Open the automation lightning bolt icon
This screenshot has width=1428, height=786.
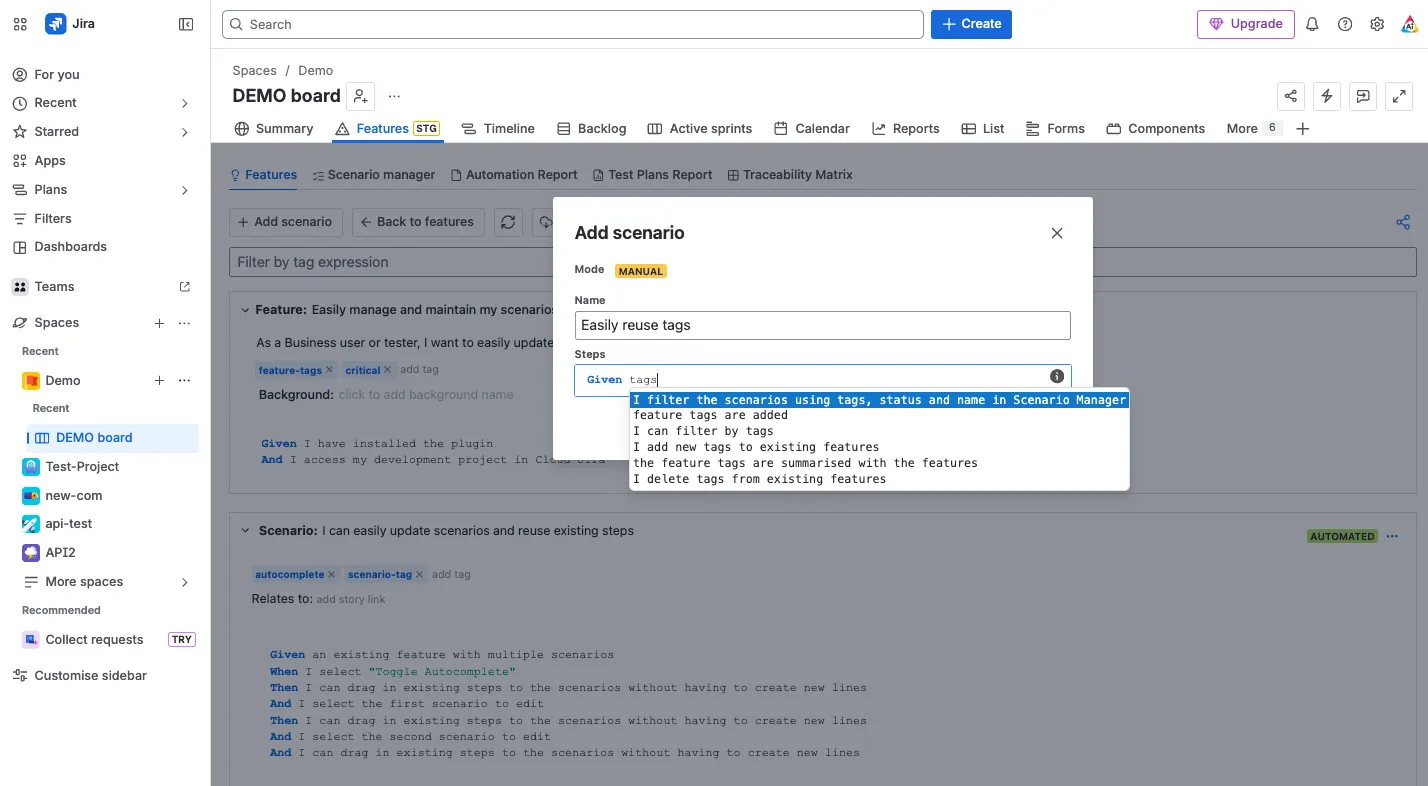coord(1327,96)
